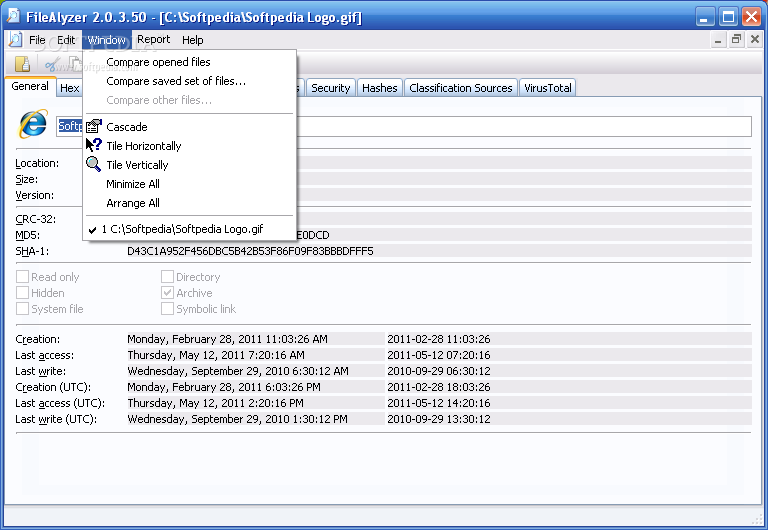Click the arrow question mark icon beside Tile Horizontally
The image size is (768, 530).
94,145
